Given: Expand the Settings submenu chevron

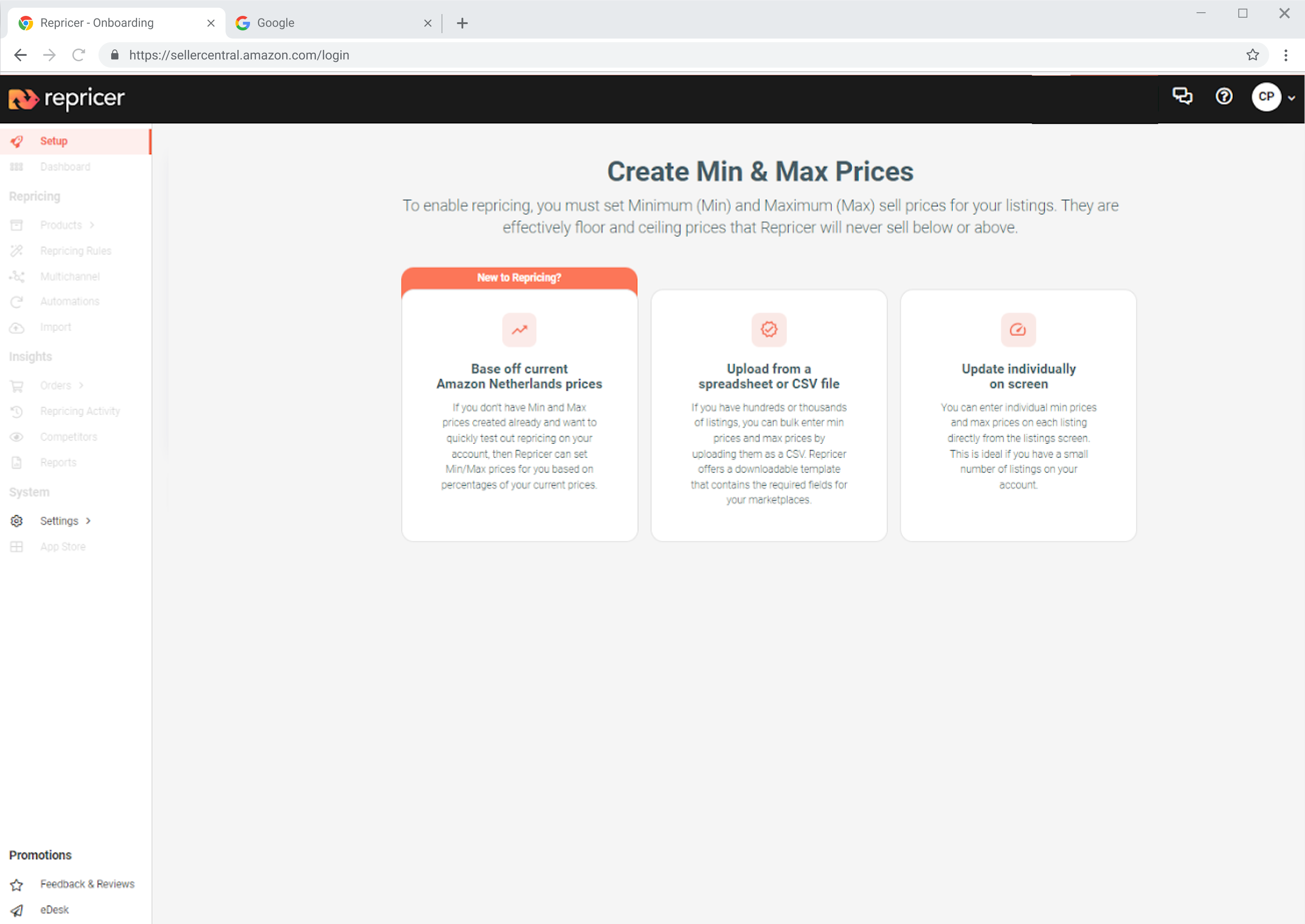Looking at the screenshot, I should pyautogui.click(x=88, y=521).
